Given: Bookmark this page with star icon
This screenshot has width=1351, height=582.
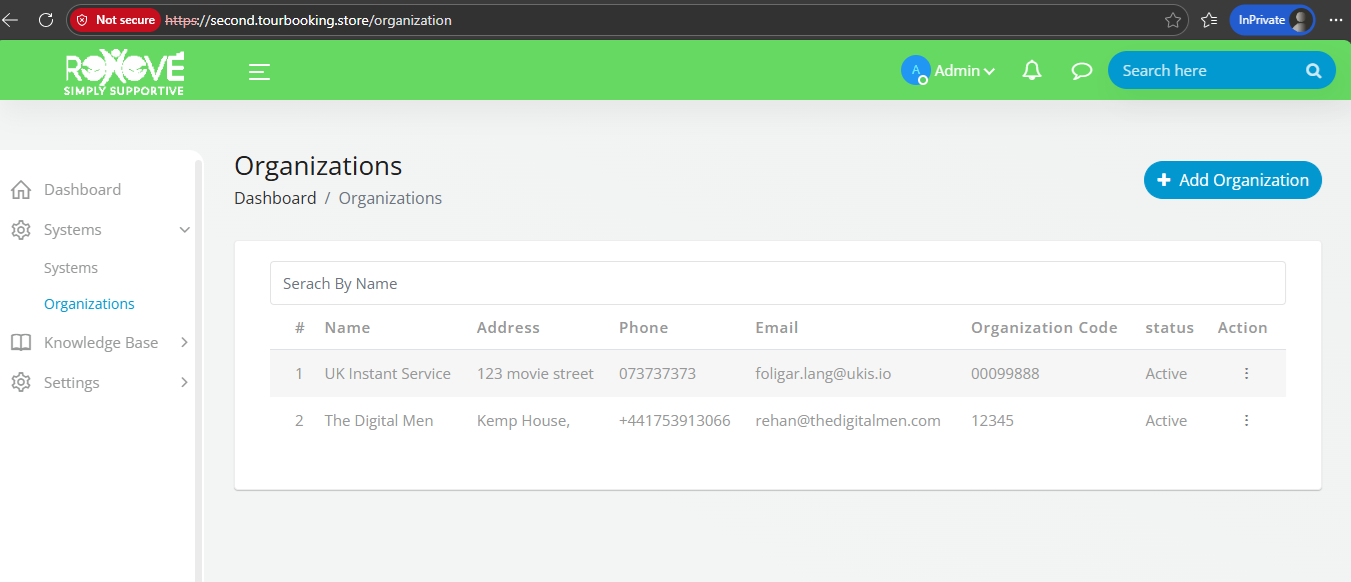Looking at the screenshot, I should point(1173,20).
